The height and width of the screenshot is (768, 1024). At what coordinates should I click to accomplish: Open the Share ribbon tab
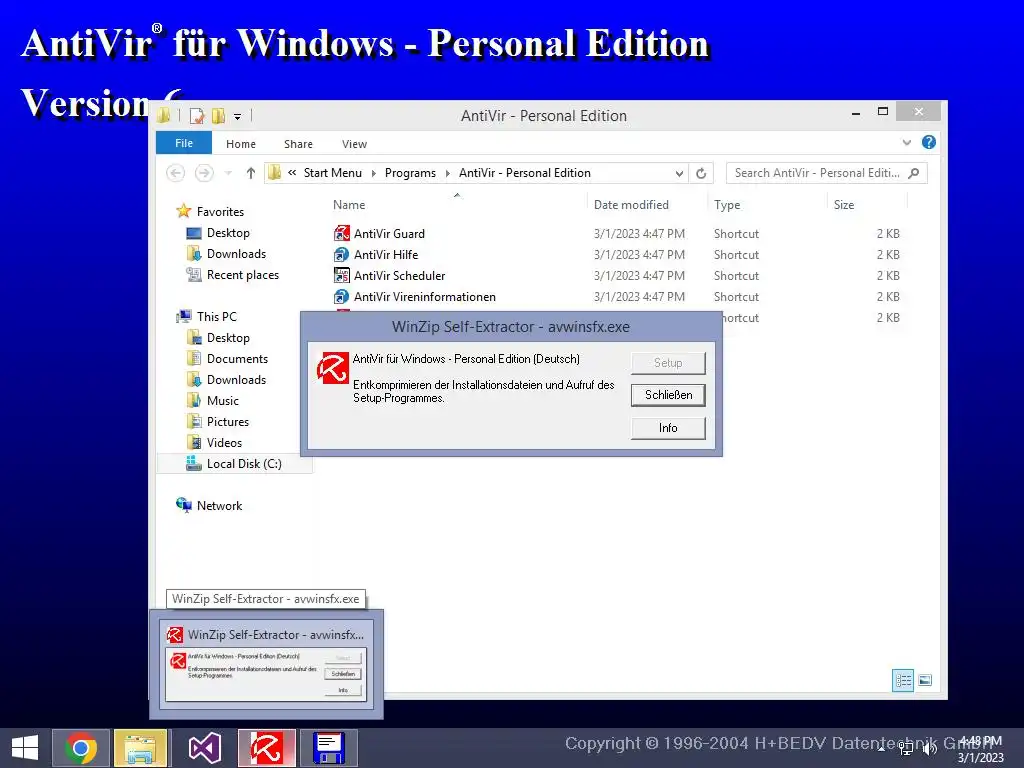click(x=298, y=144)
